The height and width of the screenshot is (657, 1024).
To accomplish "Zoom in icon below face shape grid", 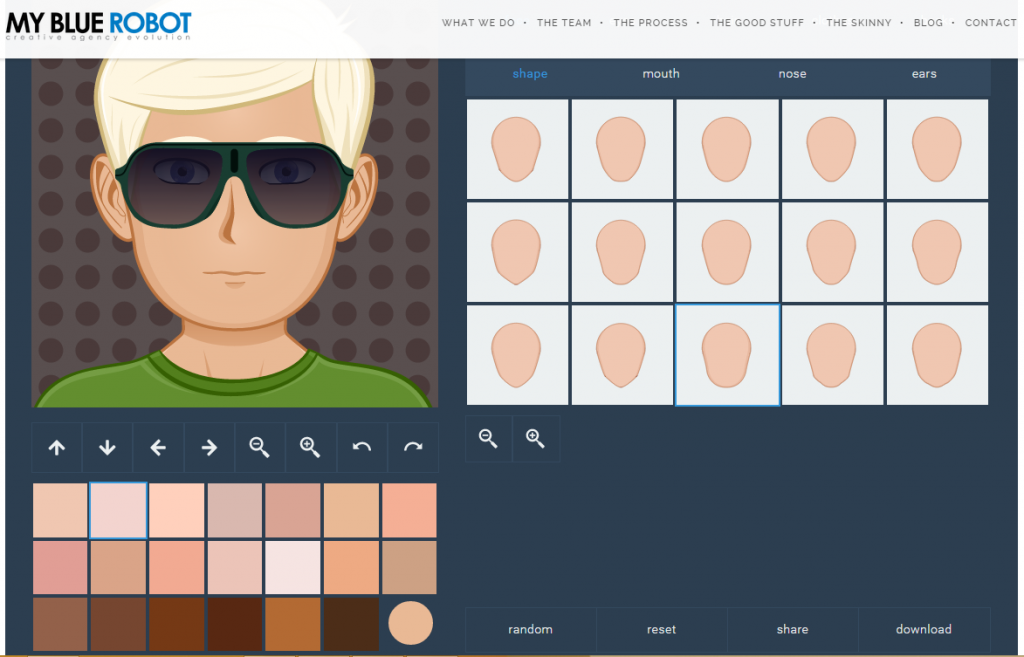I will click(x=536, y=438).
